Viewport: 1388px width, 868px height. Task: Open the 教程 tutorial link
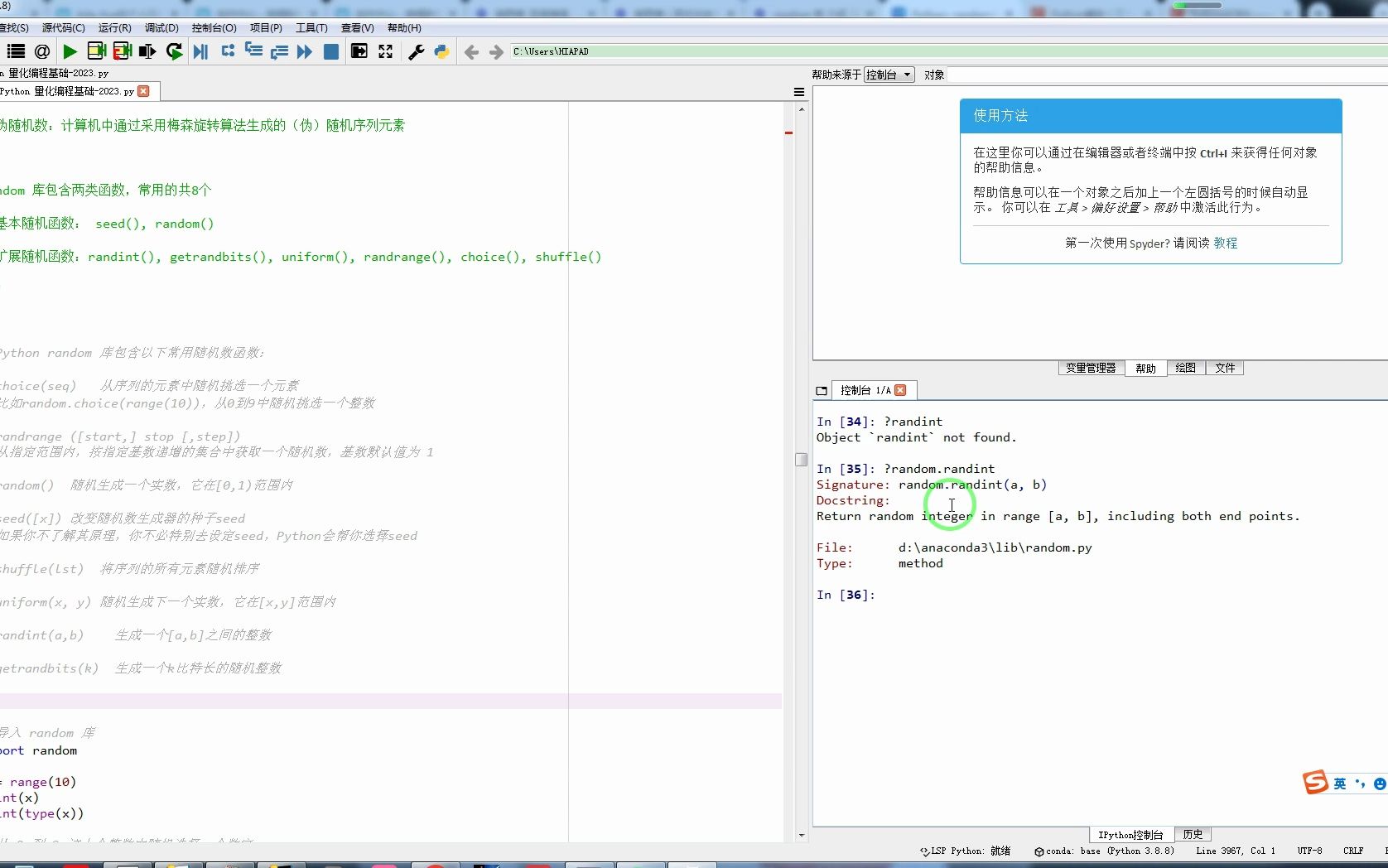coord(1225,243)
